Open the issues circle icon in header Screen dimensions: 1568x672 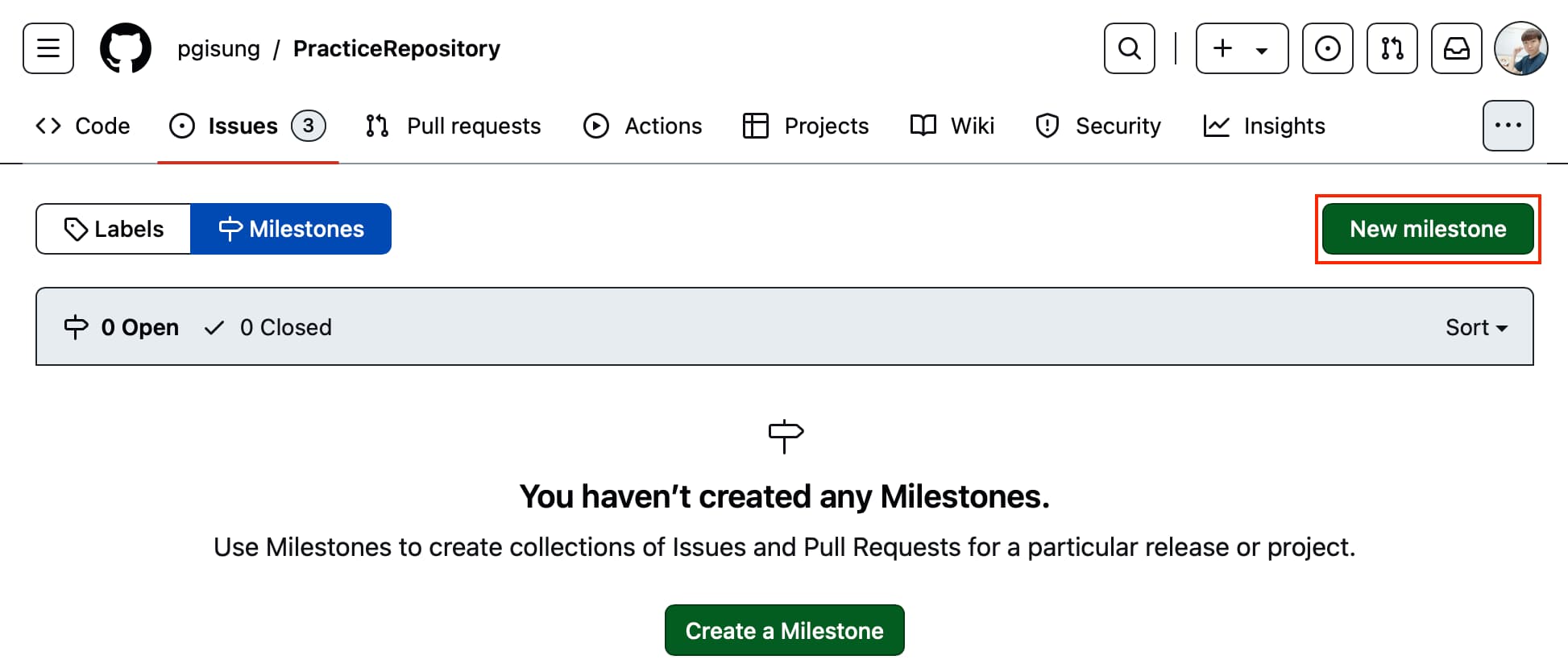pyautogui.click(x=1328, y=48)
